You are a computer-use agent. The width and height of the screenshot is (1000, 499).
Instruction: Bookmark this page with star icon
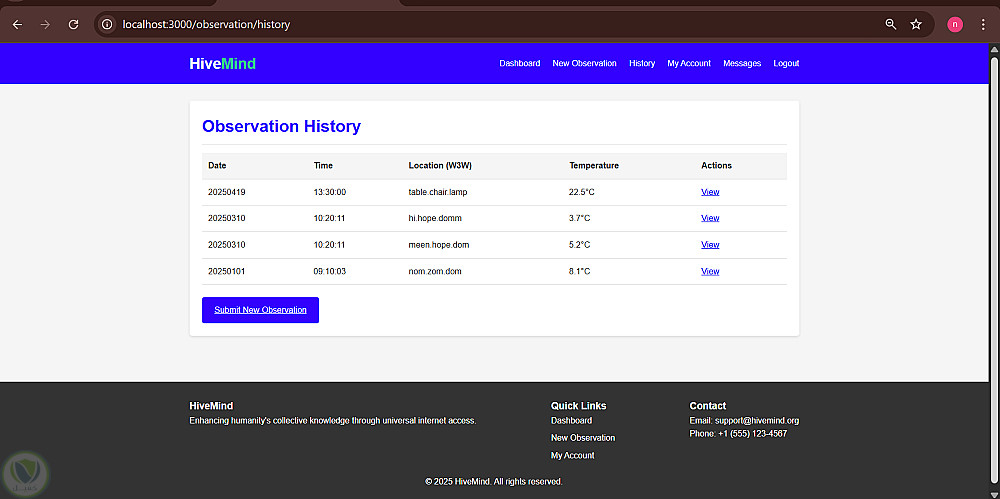pyautogui.click(x=916, y=24)
